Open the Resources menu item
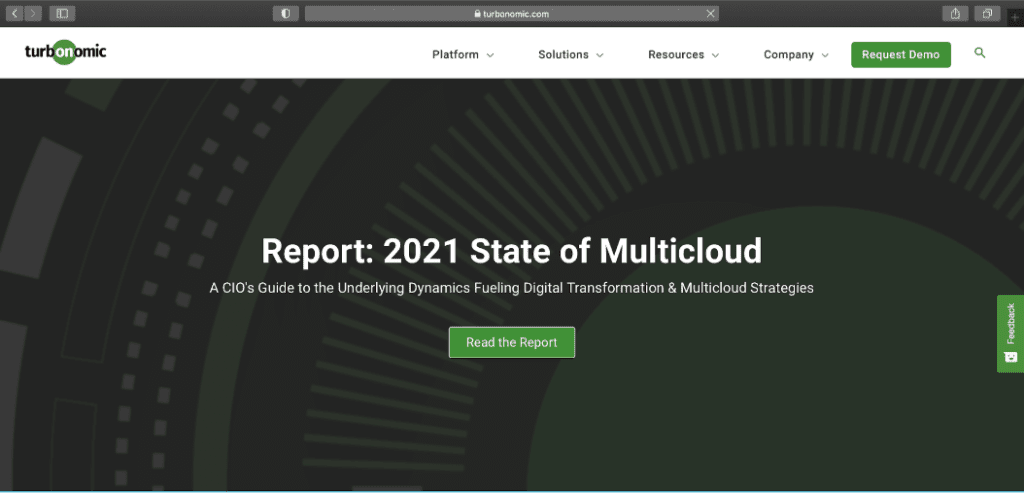The image size is (1024, 493). (675, 55)
